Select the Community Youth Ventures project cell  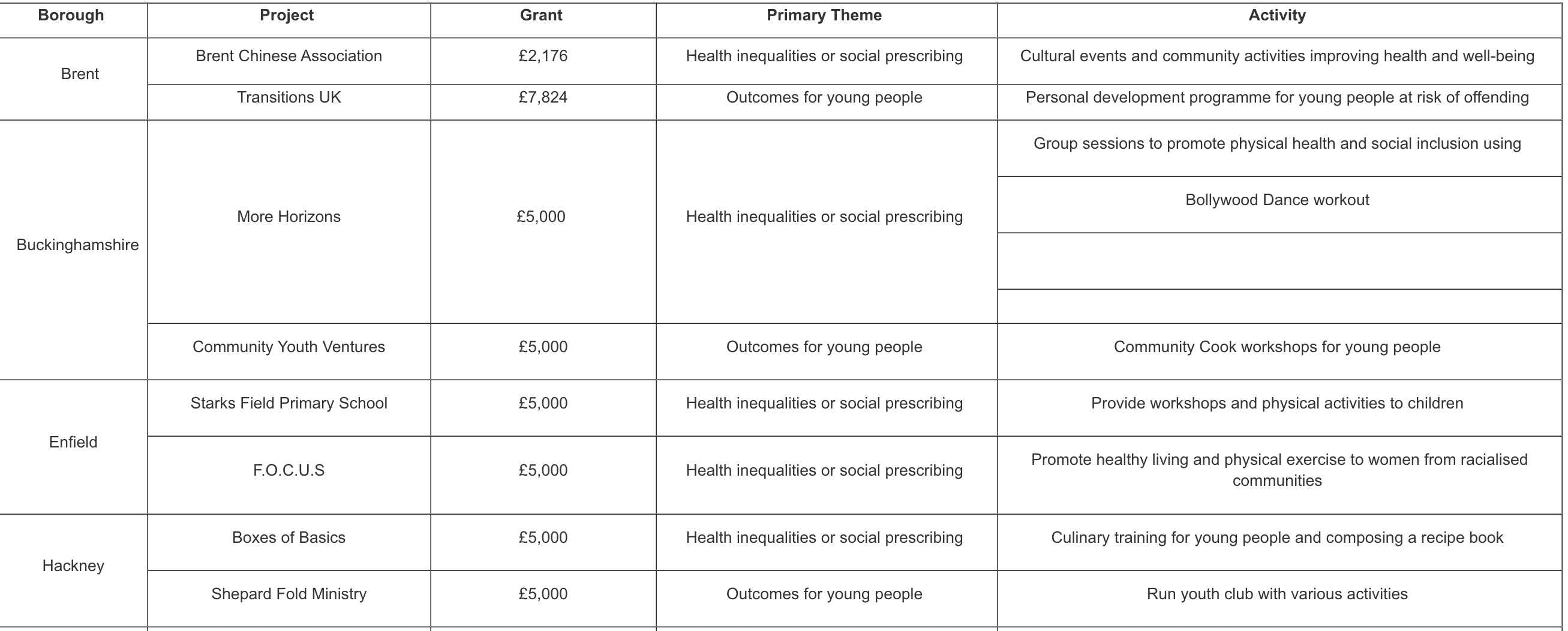coord(289,347)
